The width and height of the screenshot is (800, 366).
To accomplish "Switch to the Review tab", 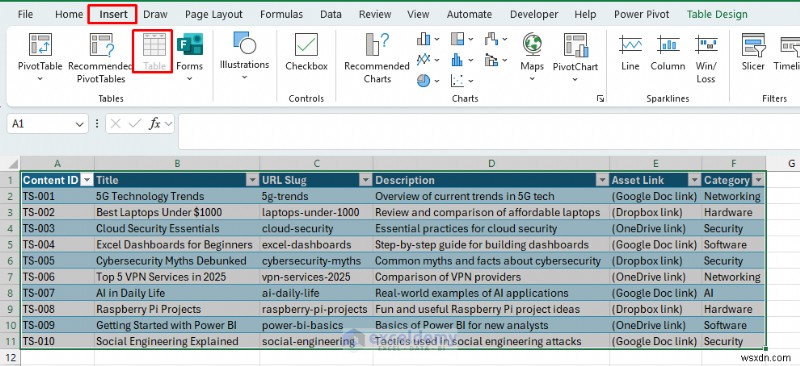I will click(375, 14).
